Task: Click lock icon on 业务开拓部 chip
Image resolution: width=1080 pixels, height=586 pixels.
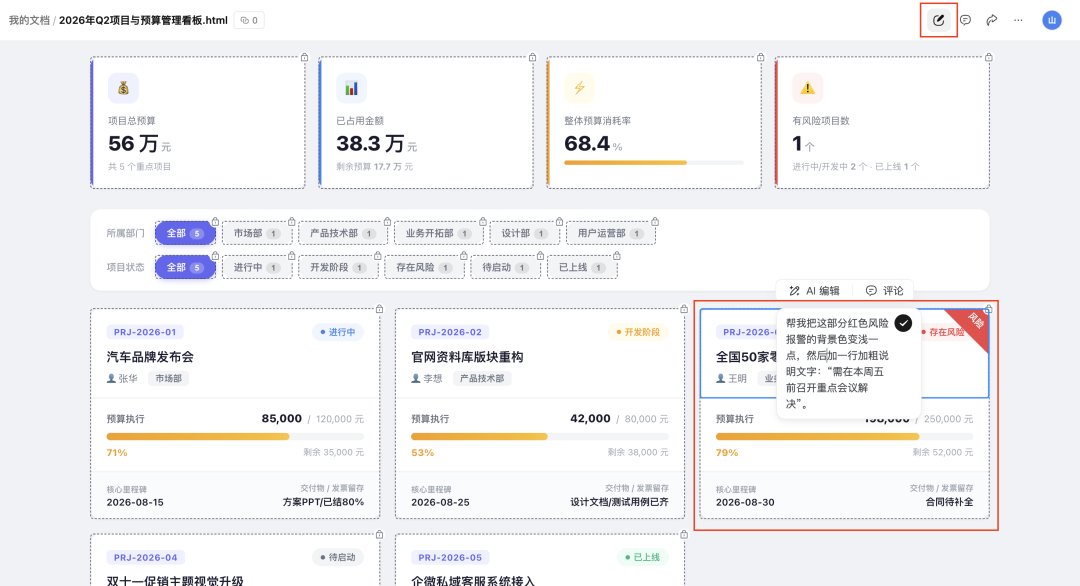Action: click(483, 222)
